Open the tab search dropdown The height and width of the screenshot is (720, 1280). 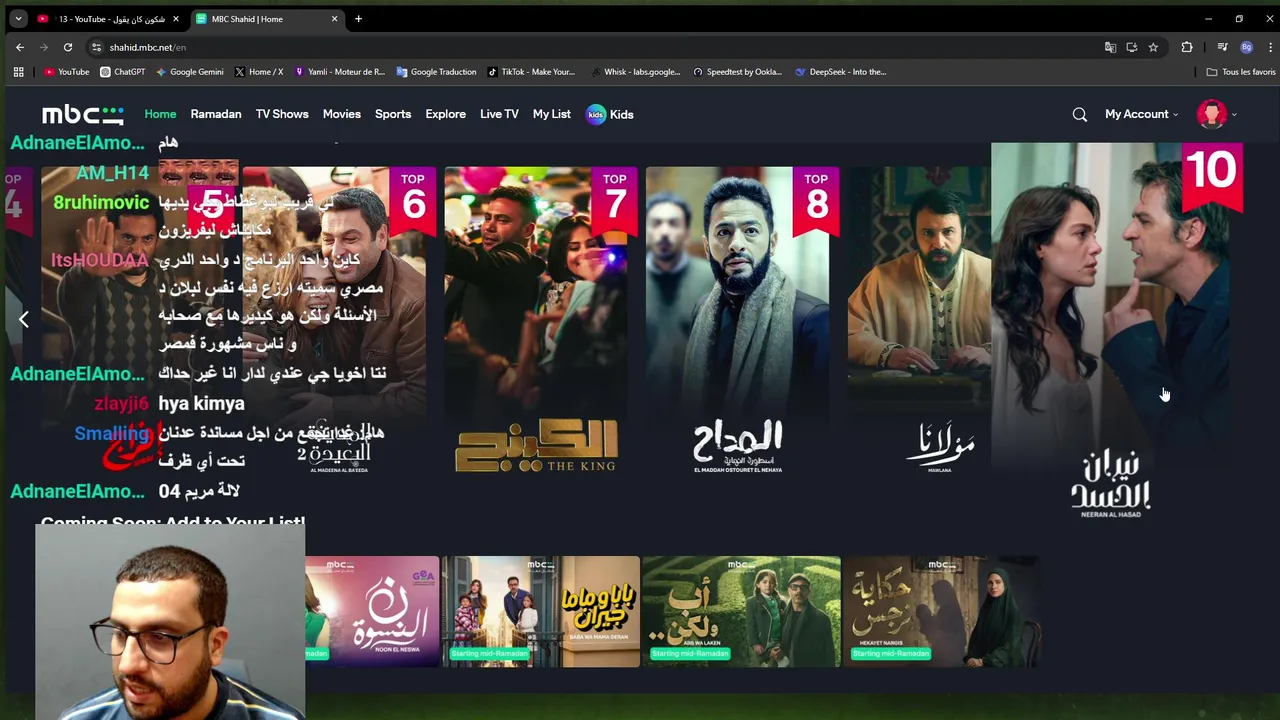point(18,19)
